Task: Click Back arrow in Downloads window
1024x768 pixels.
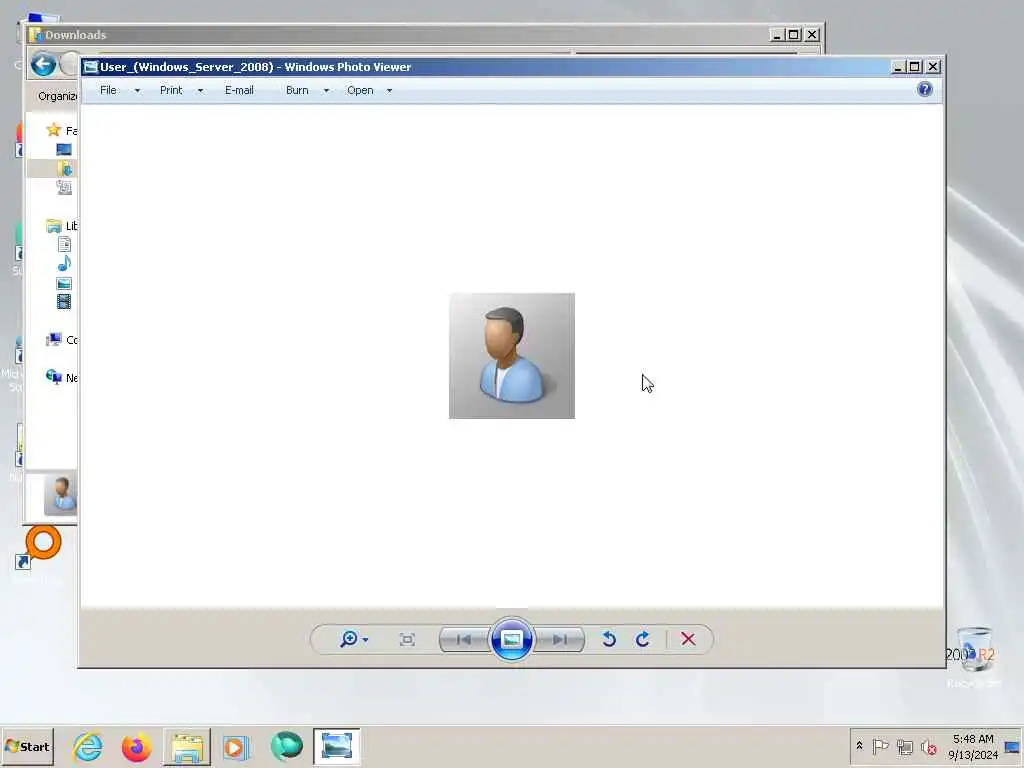Action: pos(44,65)
